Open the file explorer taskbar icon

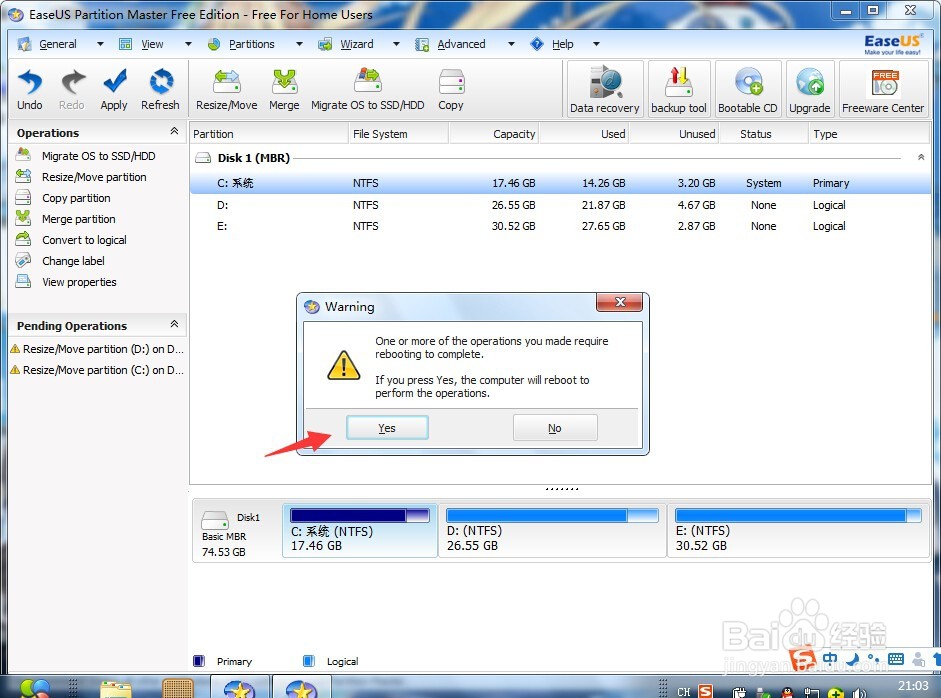coord(116,689)
